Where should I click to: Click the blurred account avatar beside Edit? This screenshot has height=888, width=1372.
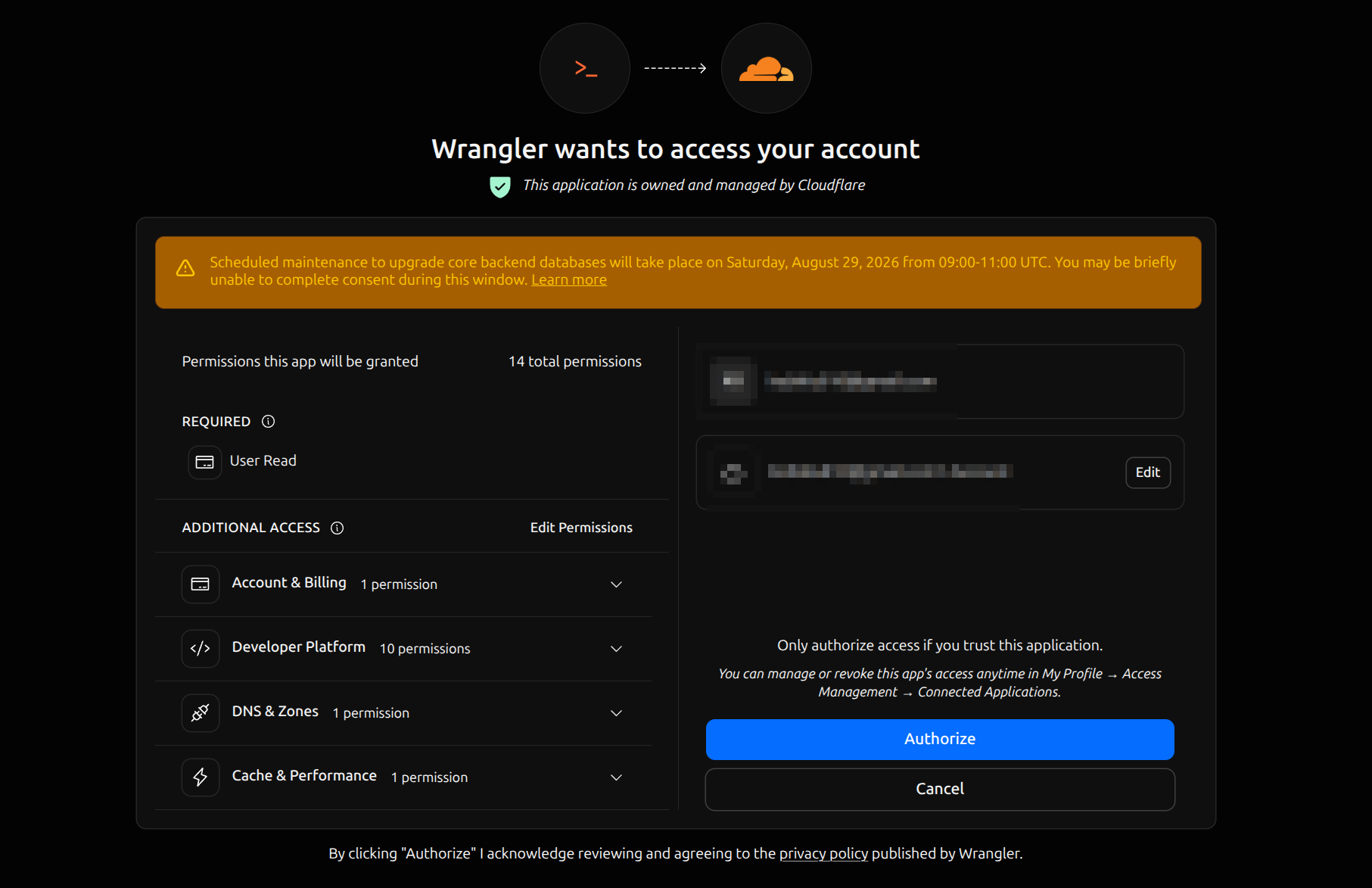pos(733,473)
